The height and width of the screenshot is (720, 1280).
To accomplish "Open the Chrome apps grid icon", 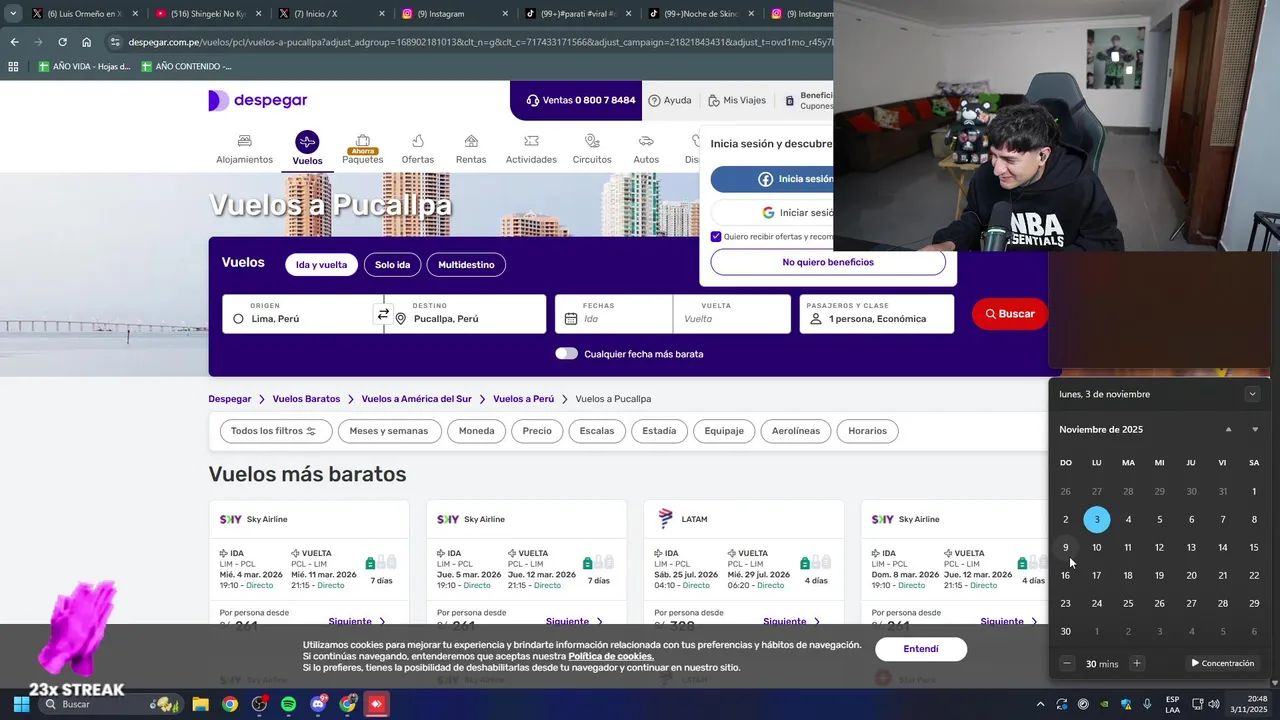I will (13, 66).
